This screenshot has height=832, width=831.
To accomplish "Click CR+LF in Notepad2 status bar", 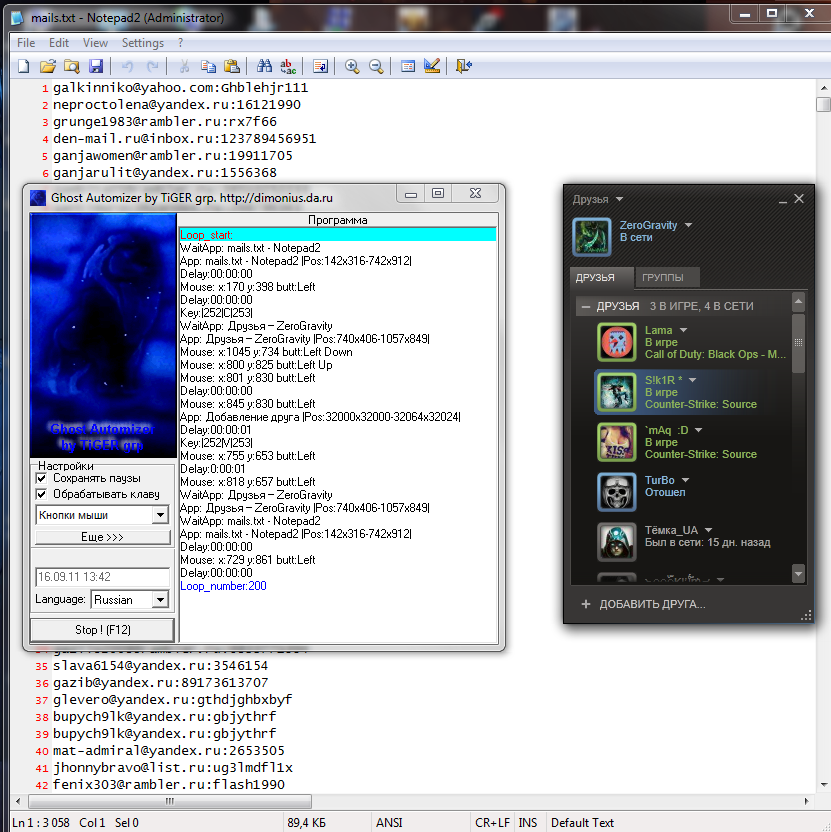I will coord(492,822).
